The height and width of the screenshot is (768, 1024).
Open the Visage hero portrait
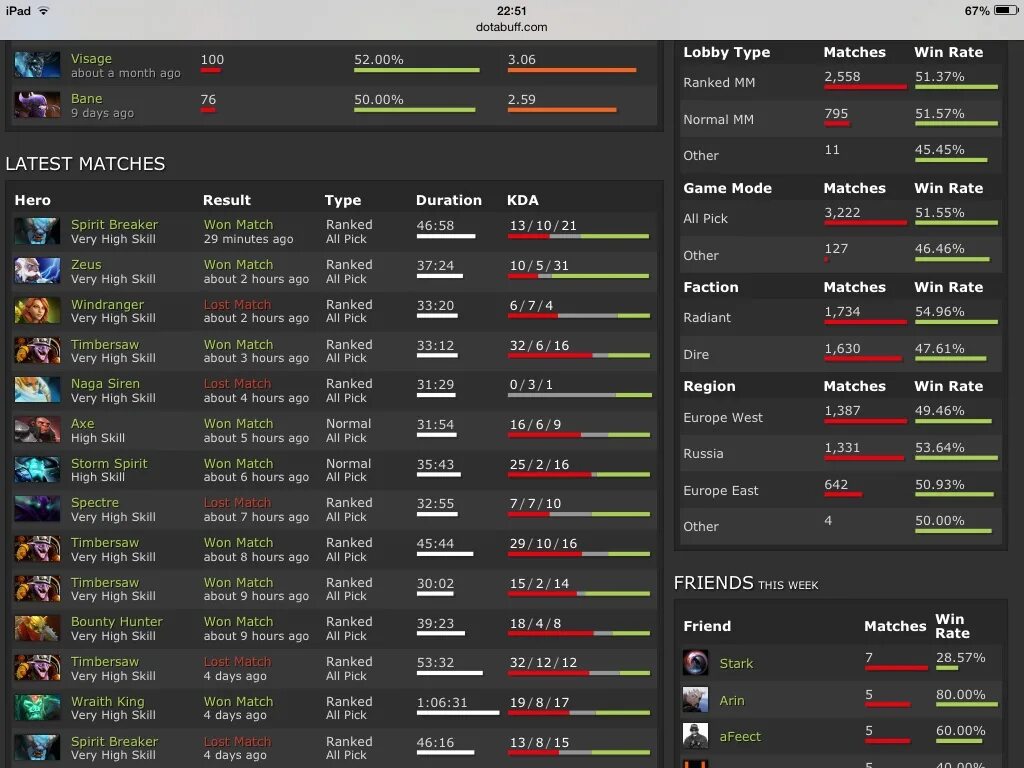37,65
